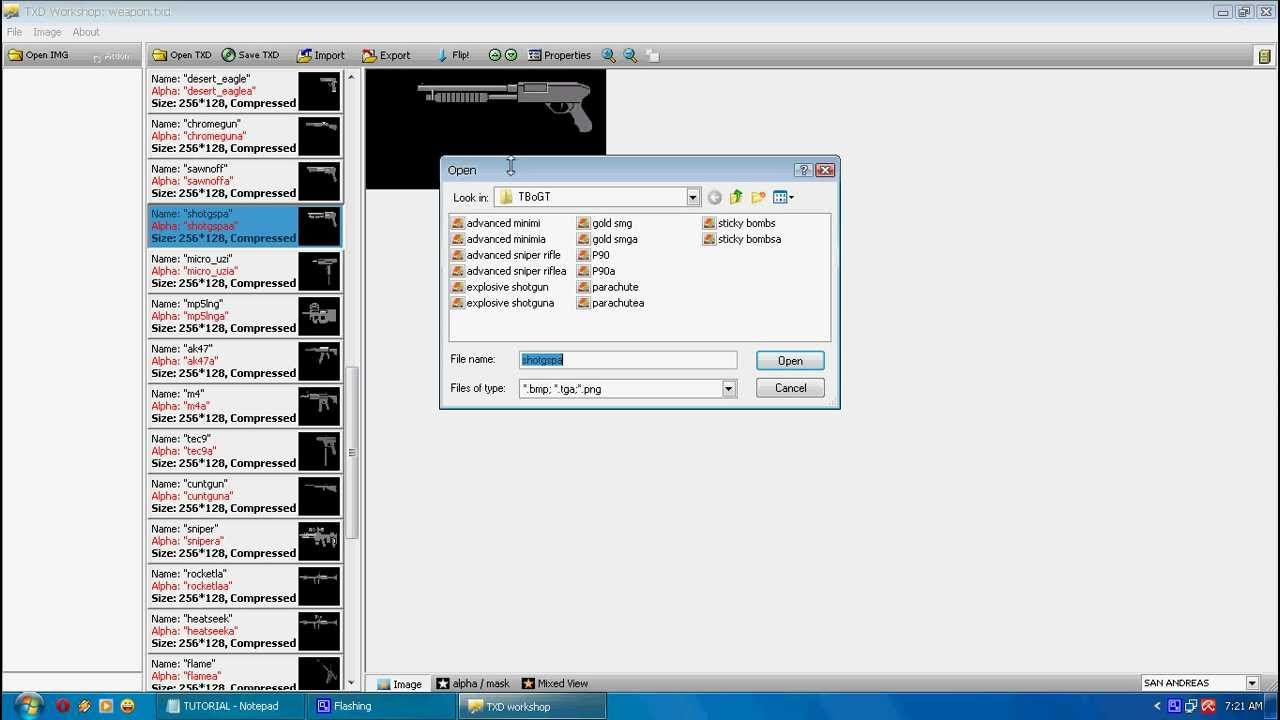1280x720 pixels.
Task: Zoom in with the plus magnifier icon
Action: (x=608, y=55)
